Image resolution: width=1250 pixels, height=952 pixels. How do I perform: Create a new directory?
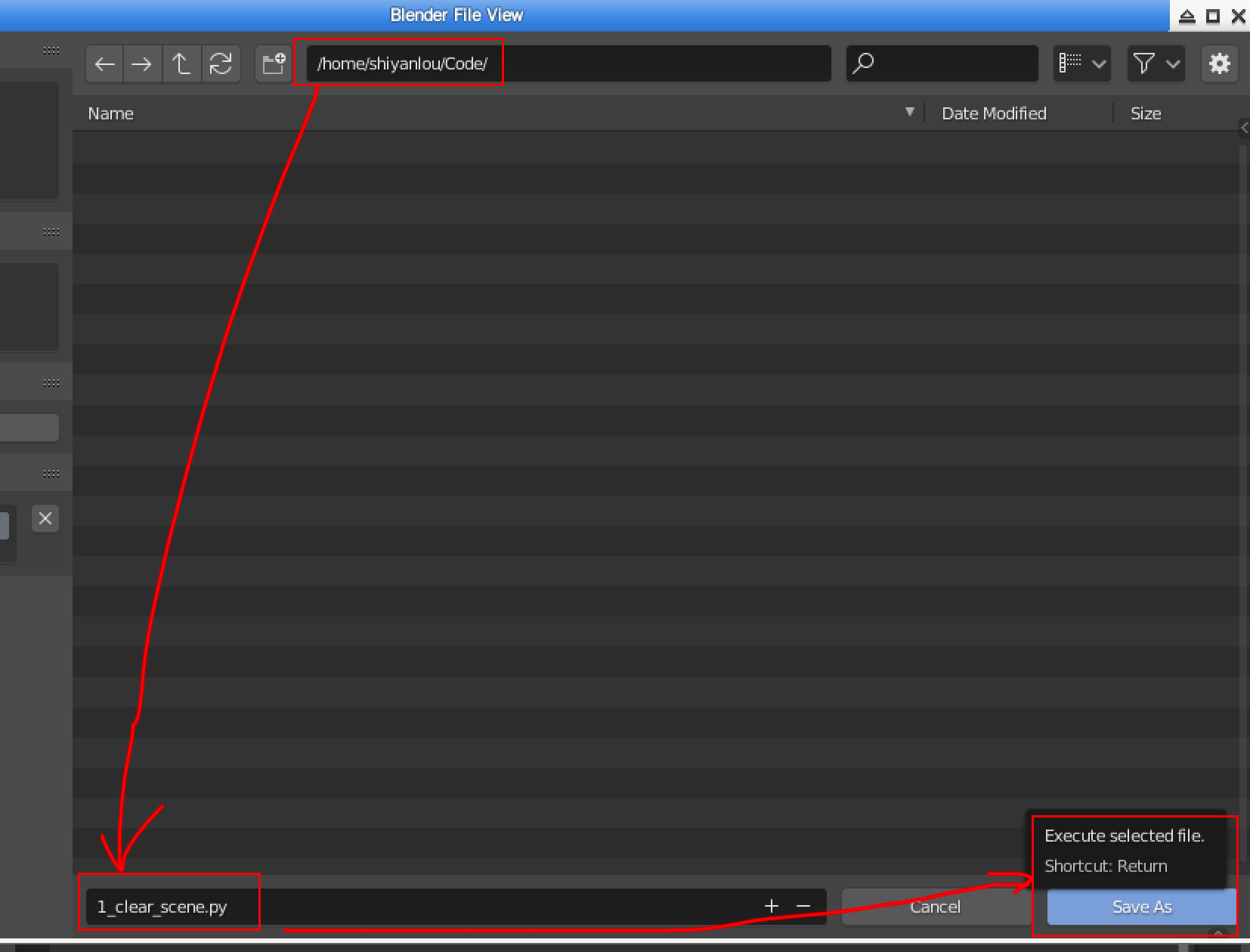(x=274, y=63)
